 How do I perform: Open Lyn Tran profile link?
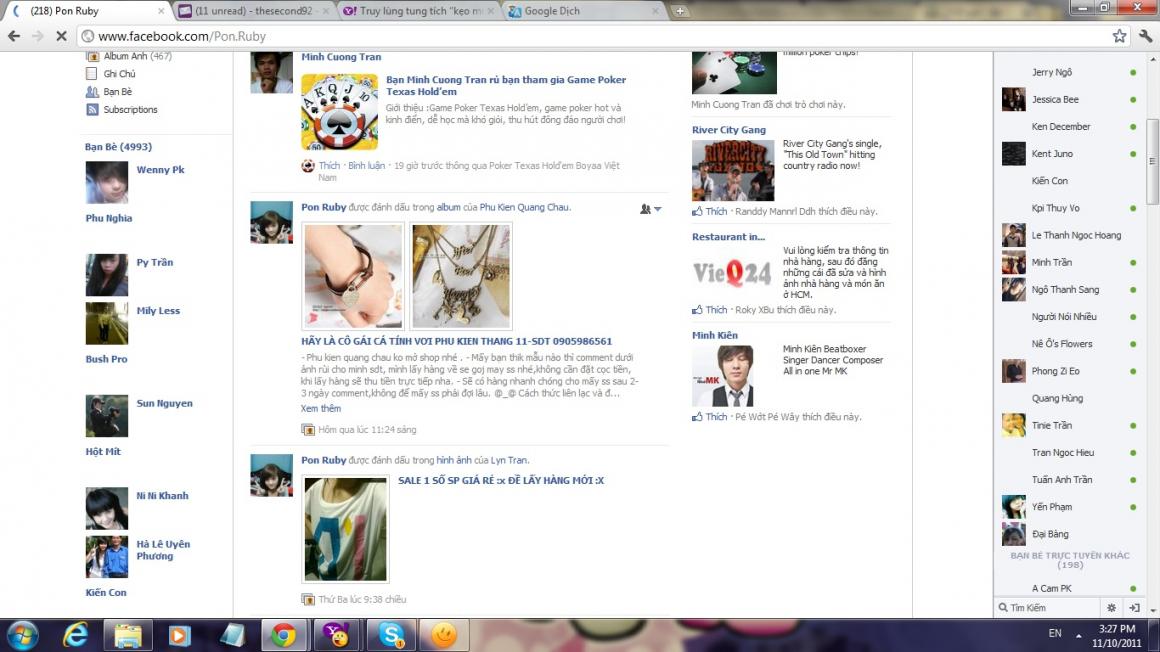(509, 460)
